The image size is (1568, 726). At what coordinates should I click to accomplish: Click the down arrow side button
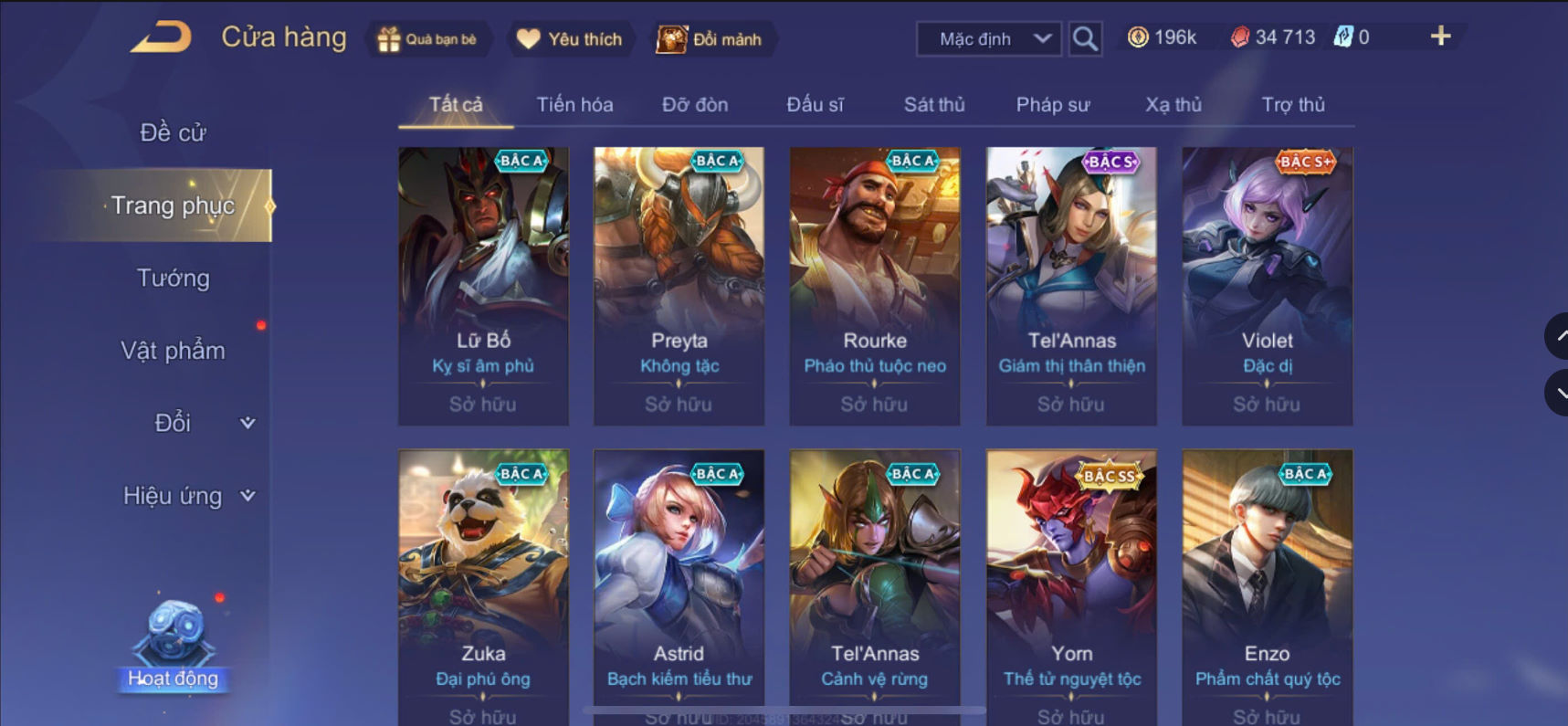(x=1557, y=394)
